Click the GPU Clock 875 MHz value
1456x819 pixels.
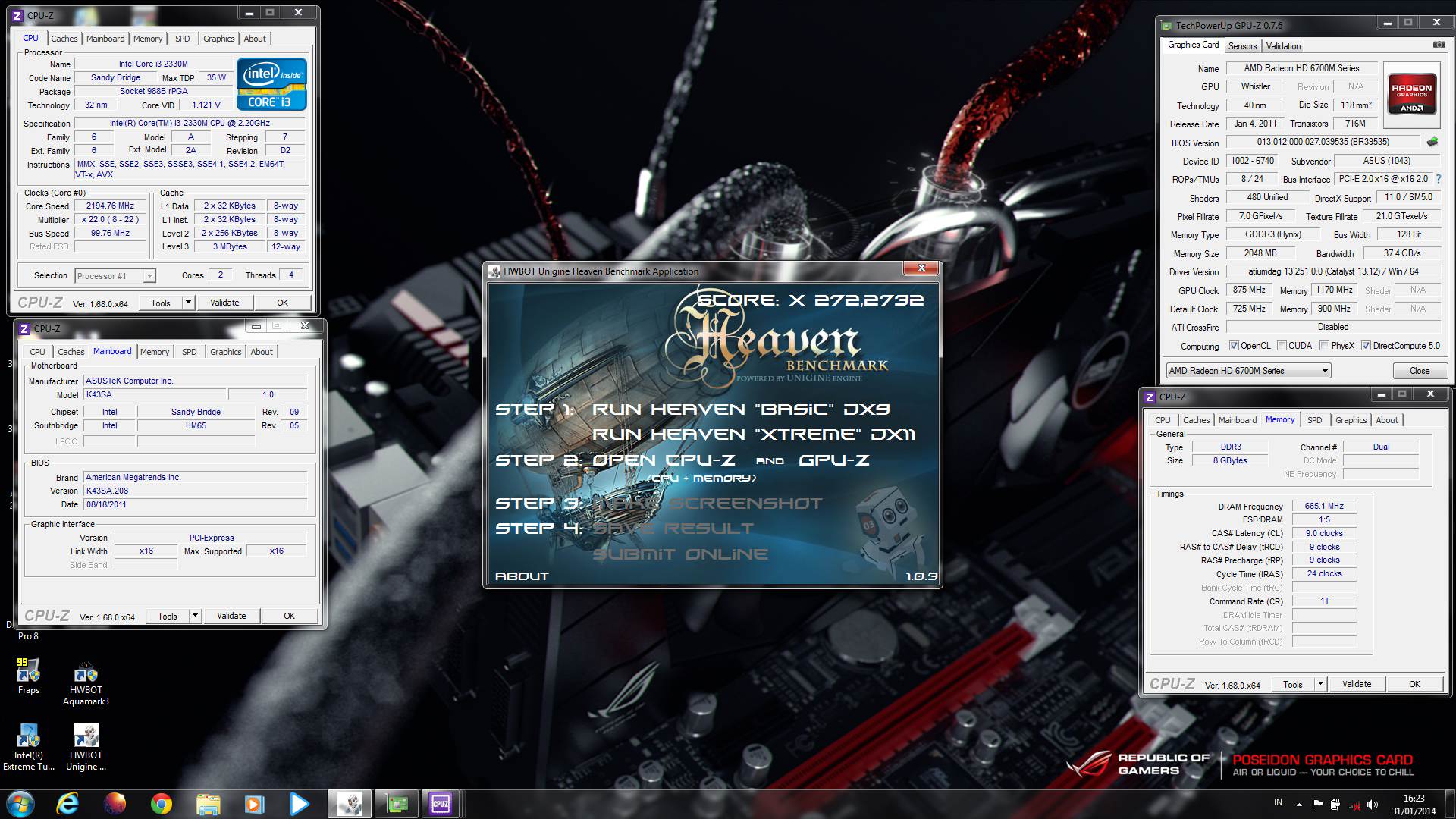point(1249,290)
